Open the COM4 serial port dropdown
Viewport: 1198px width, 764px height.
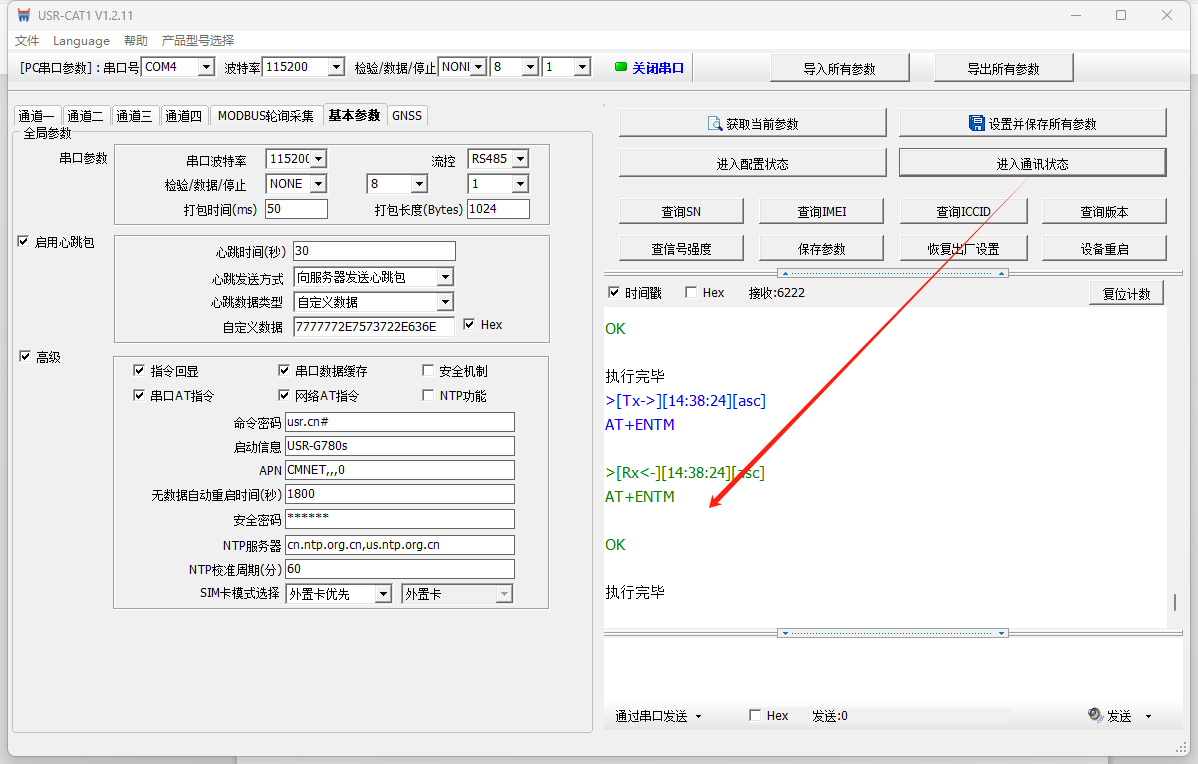206,67
